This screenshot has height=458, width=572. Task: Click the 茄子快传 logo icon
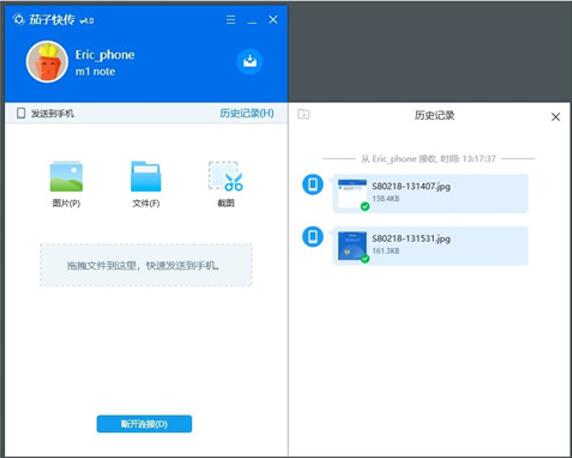coord(18,19)
